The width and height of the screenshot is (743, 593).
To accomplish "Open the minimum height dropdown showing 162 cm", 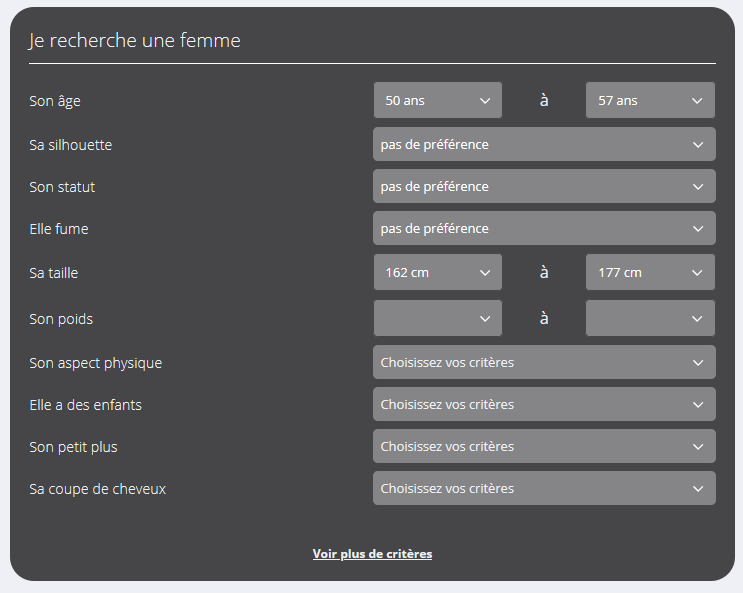I will 437,273.
